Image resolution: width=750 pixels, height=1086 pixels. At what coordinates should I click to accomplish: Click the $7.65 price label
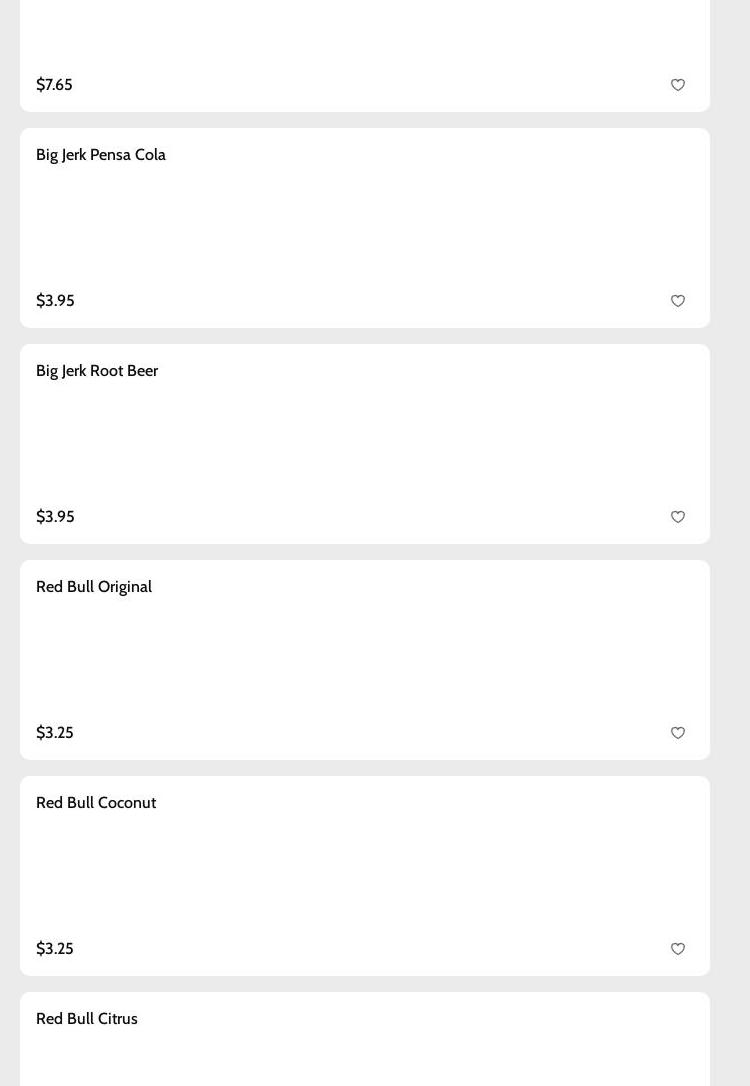[x=54, y=85]
